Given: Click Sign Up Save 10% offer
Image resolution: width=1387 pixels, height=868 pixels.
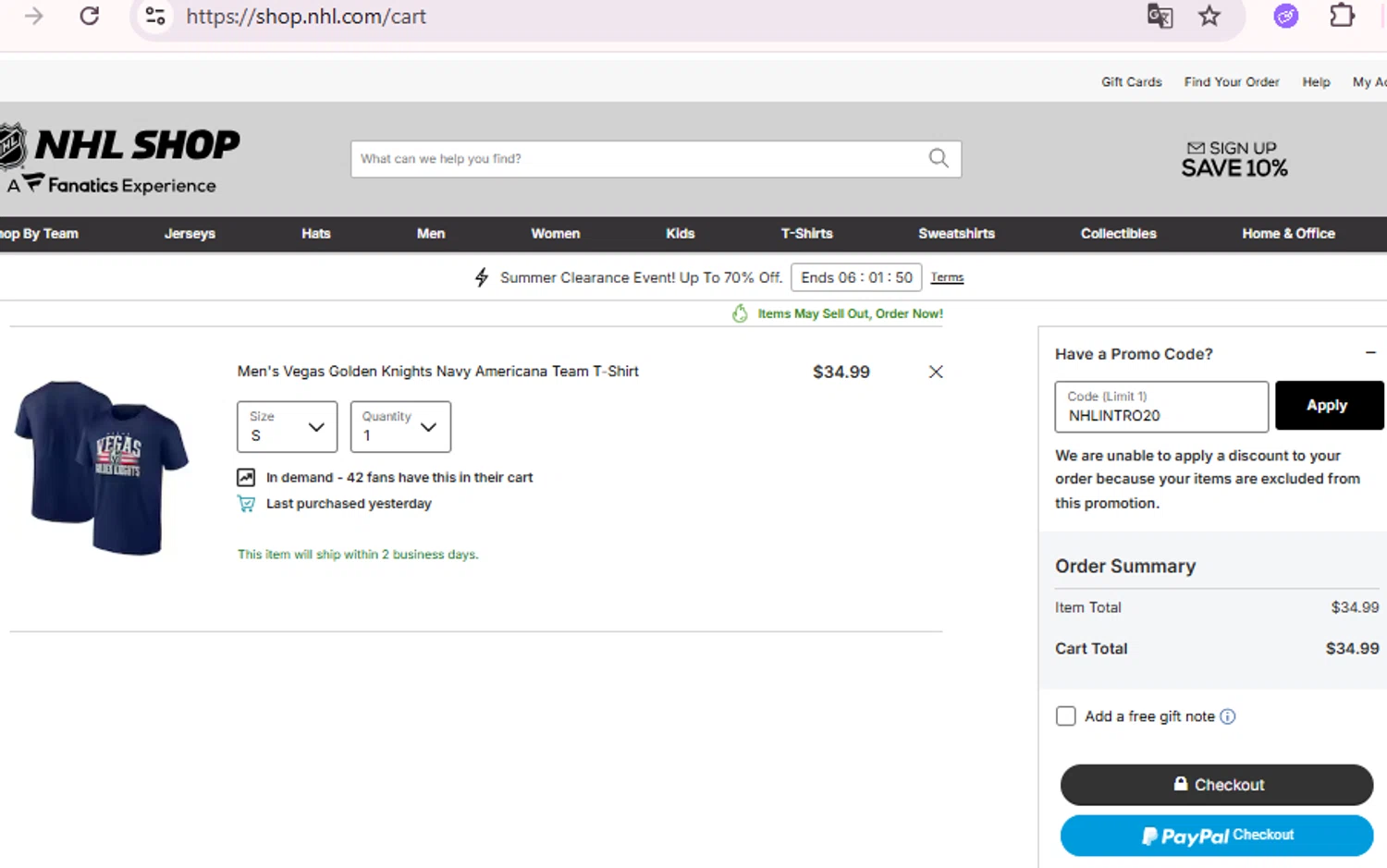Looking at the screenshot, I should click(x=1234, y=159).
